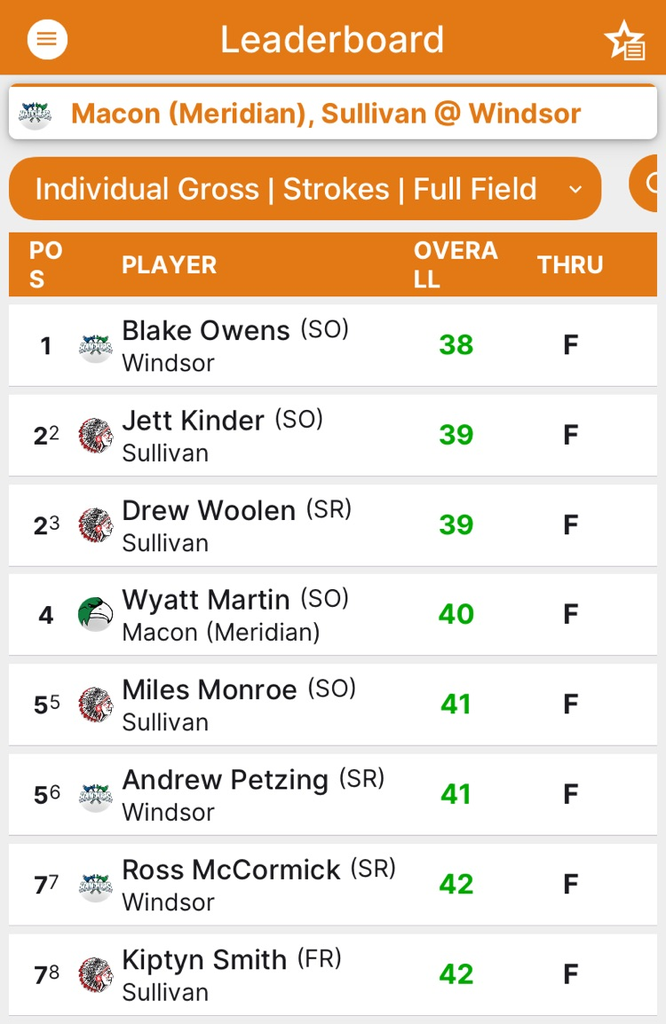The height and width of the screenshot is (1024, 666).
Task: Tap Jett Kinder's Sullivan team logo
Action: click(95, 435)
